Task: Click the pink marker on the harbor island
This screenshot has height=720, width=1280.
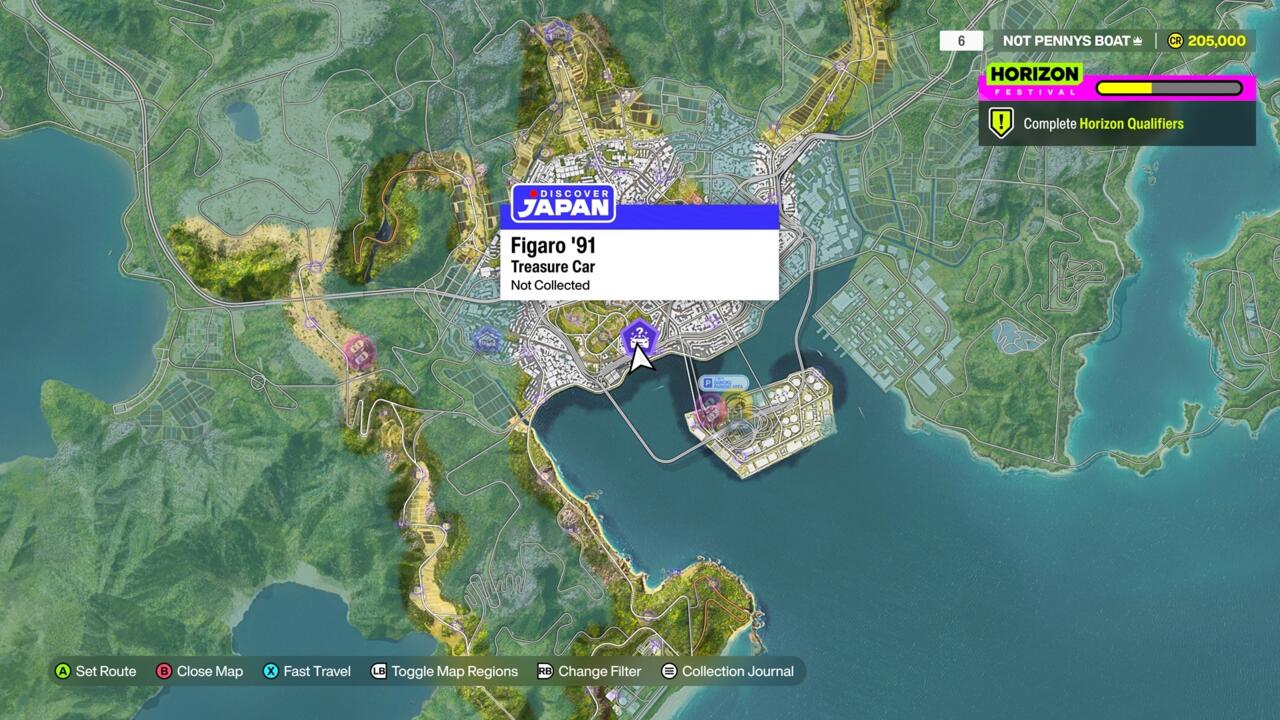Action: pyautogui.click(x=711, y=408)
